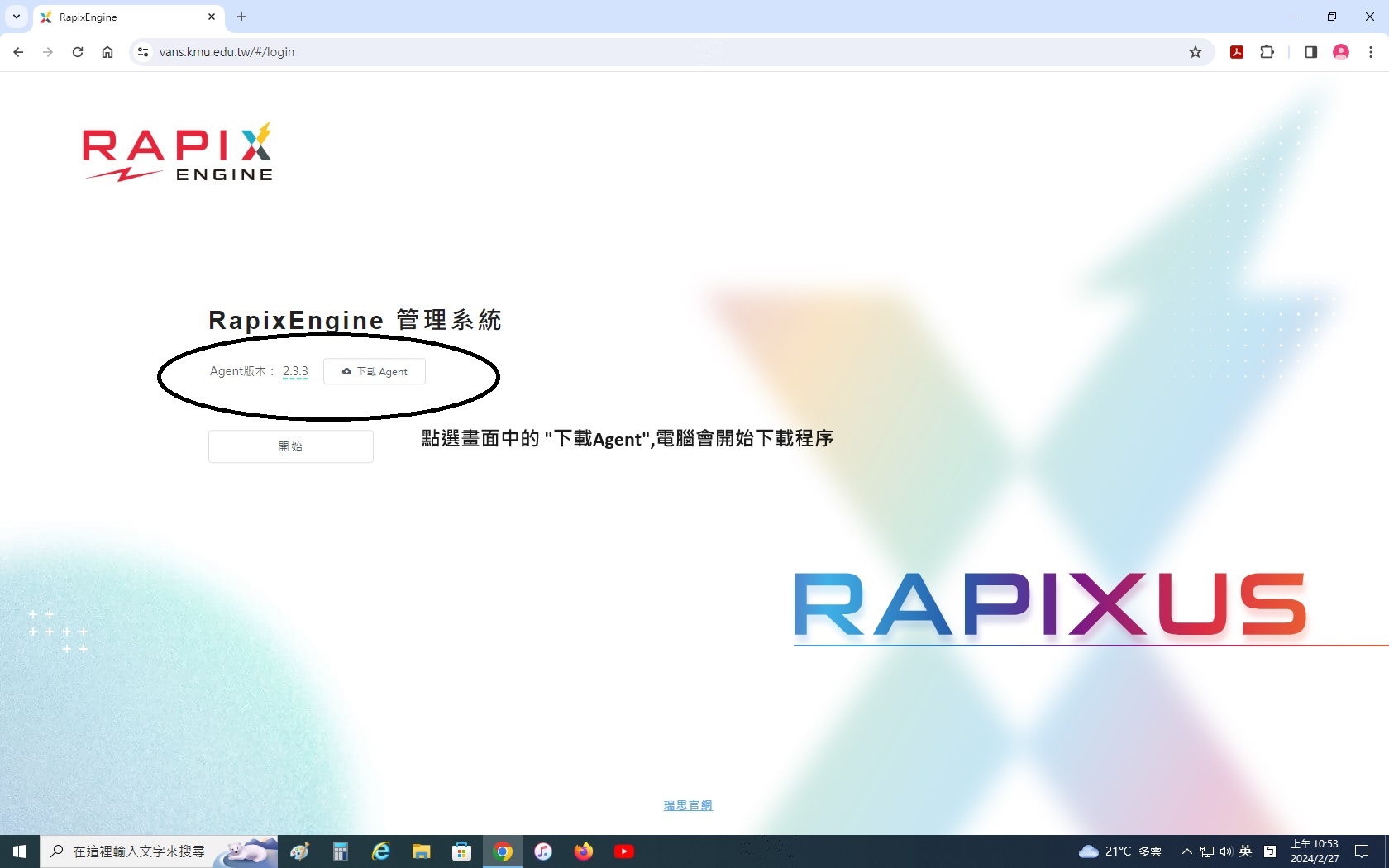Open Chrome three-dot menu
The image size is (1389, 868).
[1371, 52]
